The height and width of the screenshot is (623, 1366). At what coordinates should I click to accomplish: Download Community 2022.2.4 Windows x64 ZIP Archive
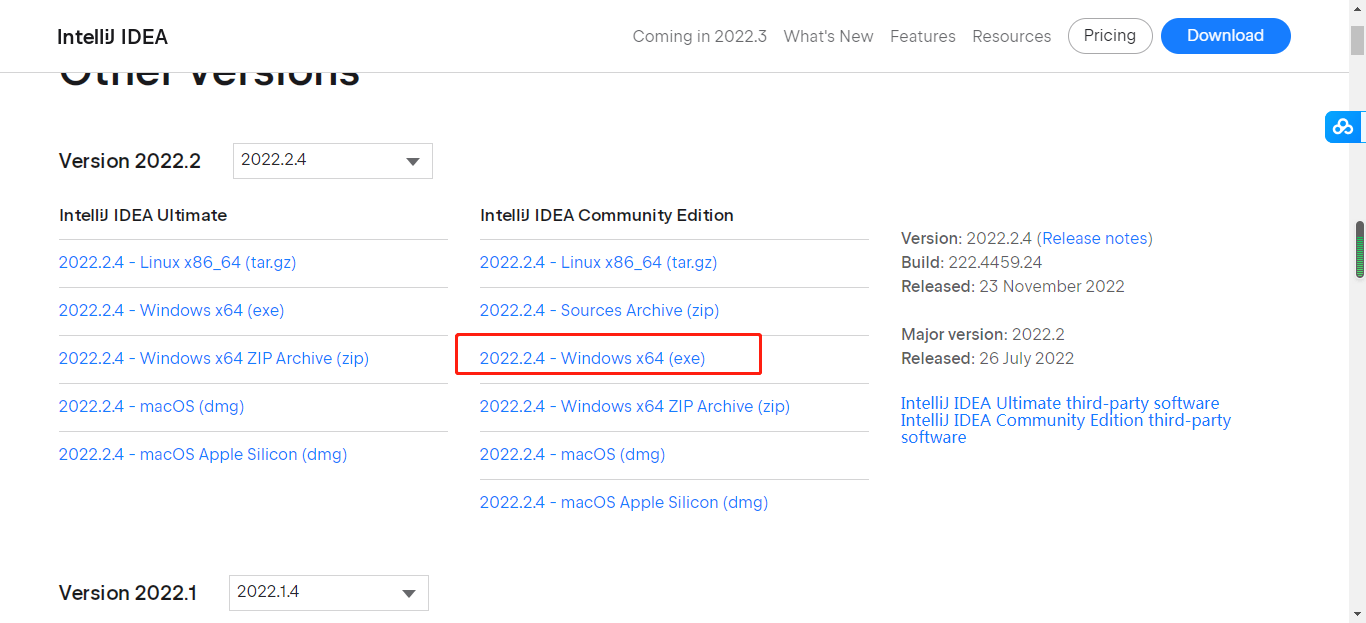point(635,406)
